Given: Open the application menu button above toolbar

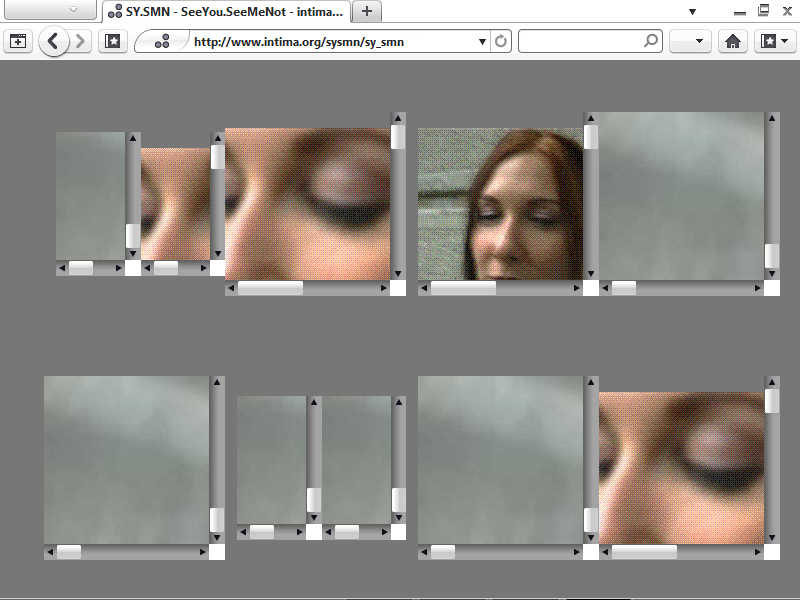Looking at the screenshot, I should pos(48,9).
